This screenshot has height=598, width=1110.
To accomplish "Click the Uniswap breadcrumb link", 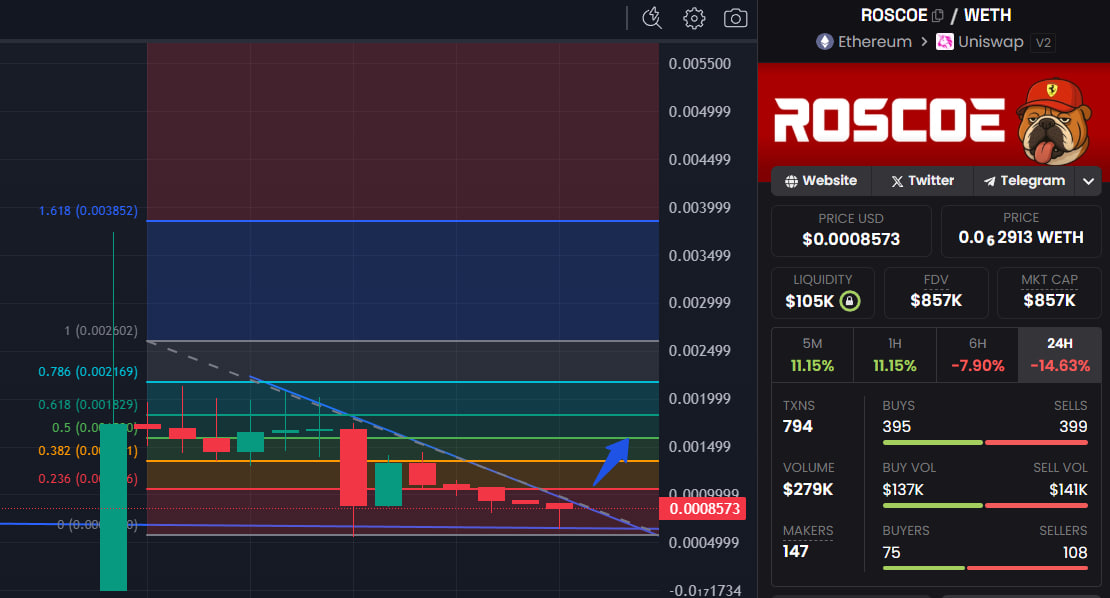I will [x=990, y=42].
